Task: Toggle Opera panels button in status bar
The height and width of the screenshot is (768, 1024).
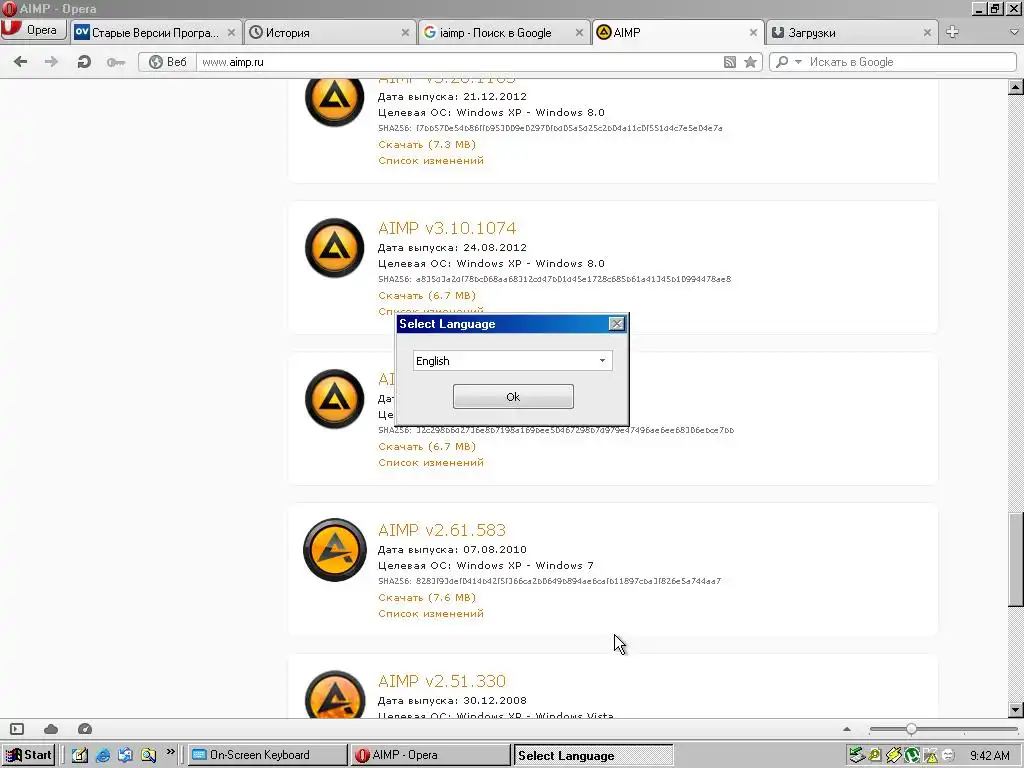Action: pyautogui.click(x=17, y=729)
